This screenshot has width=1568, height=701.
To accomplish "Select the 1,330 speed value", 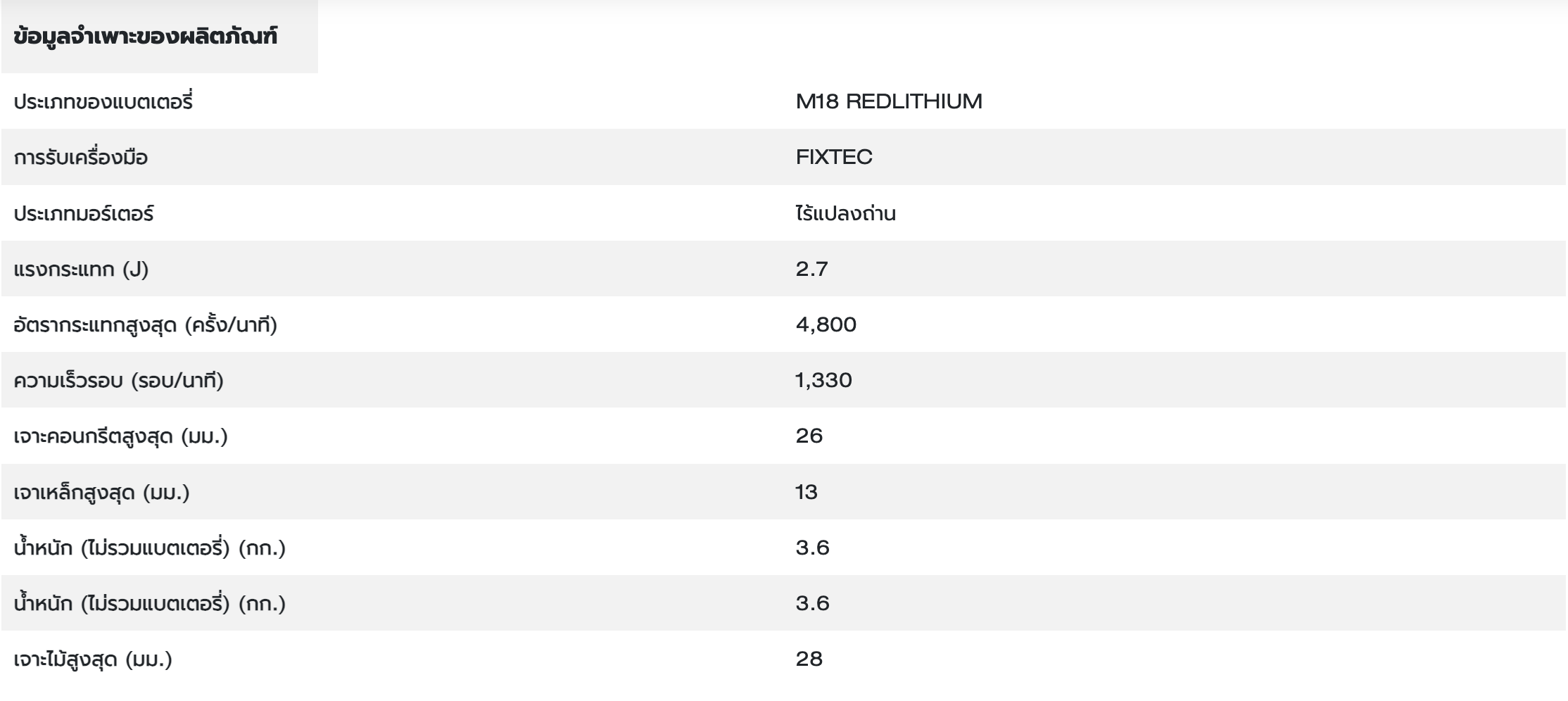I will coord(823,381).
